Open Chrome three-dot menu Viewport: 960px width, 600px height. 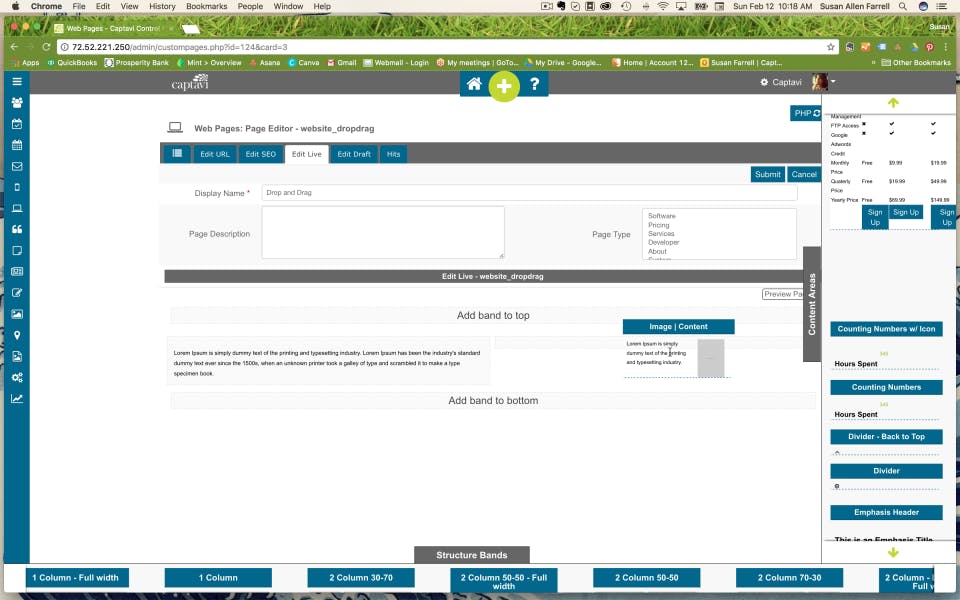947,47
